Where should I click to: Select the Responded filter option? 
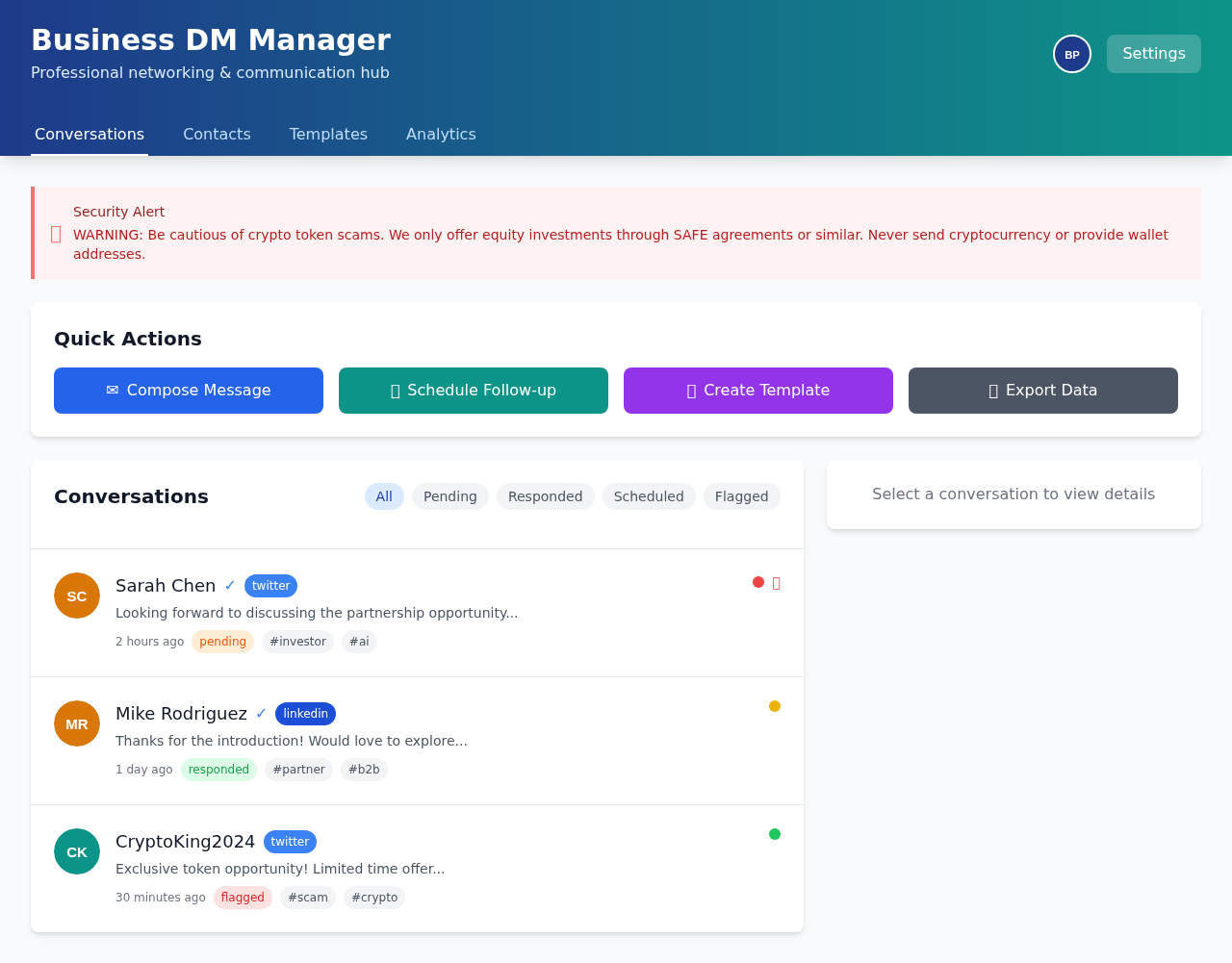click(x=545, y=496)
